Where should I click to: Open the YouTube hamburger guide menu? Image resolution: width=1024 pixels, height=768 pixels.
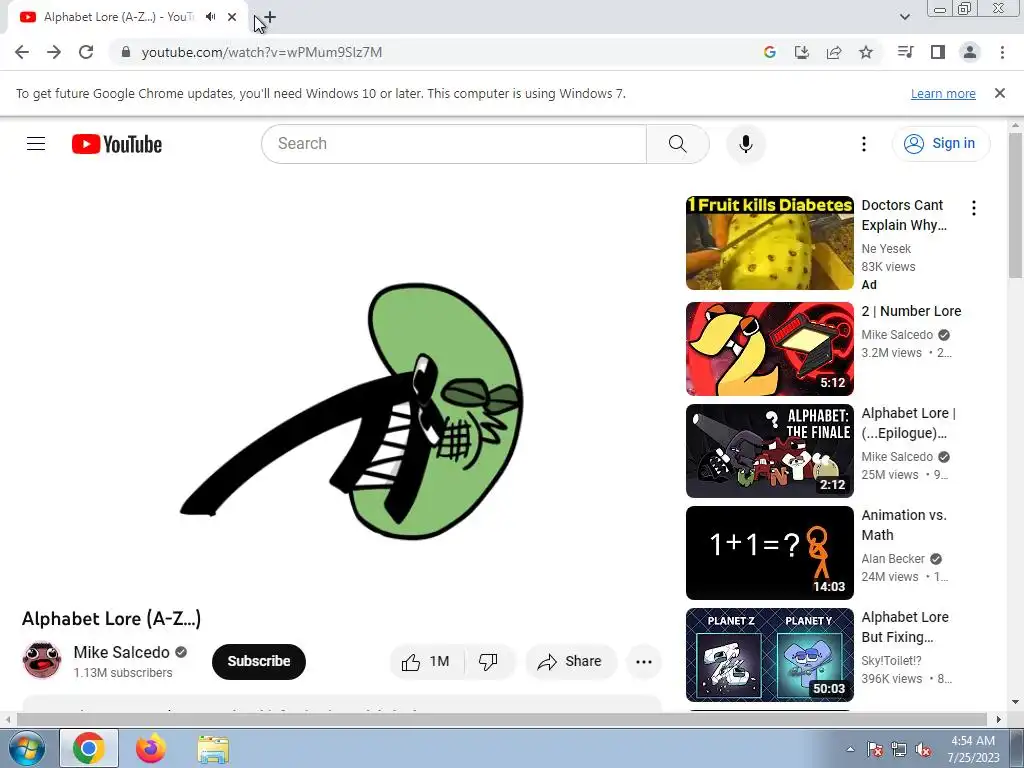click(x=36, y=144)
